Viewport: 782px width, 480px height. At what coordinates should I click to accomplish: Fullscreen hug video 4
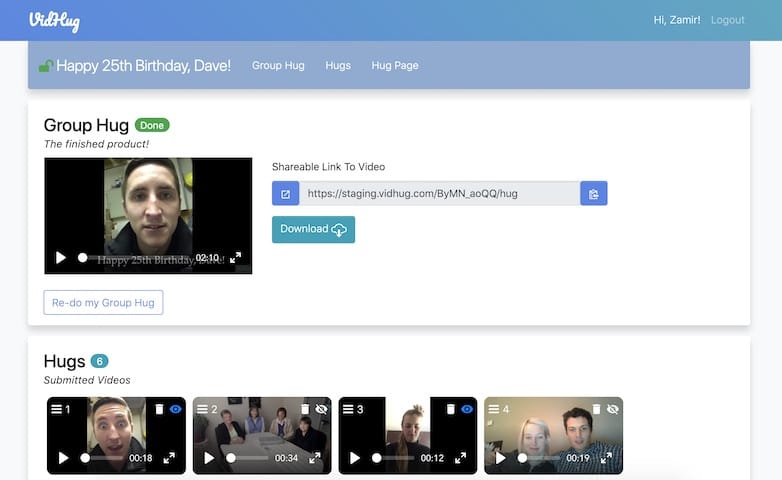pyautogui.click(x=606, y=458)
